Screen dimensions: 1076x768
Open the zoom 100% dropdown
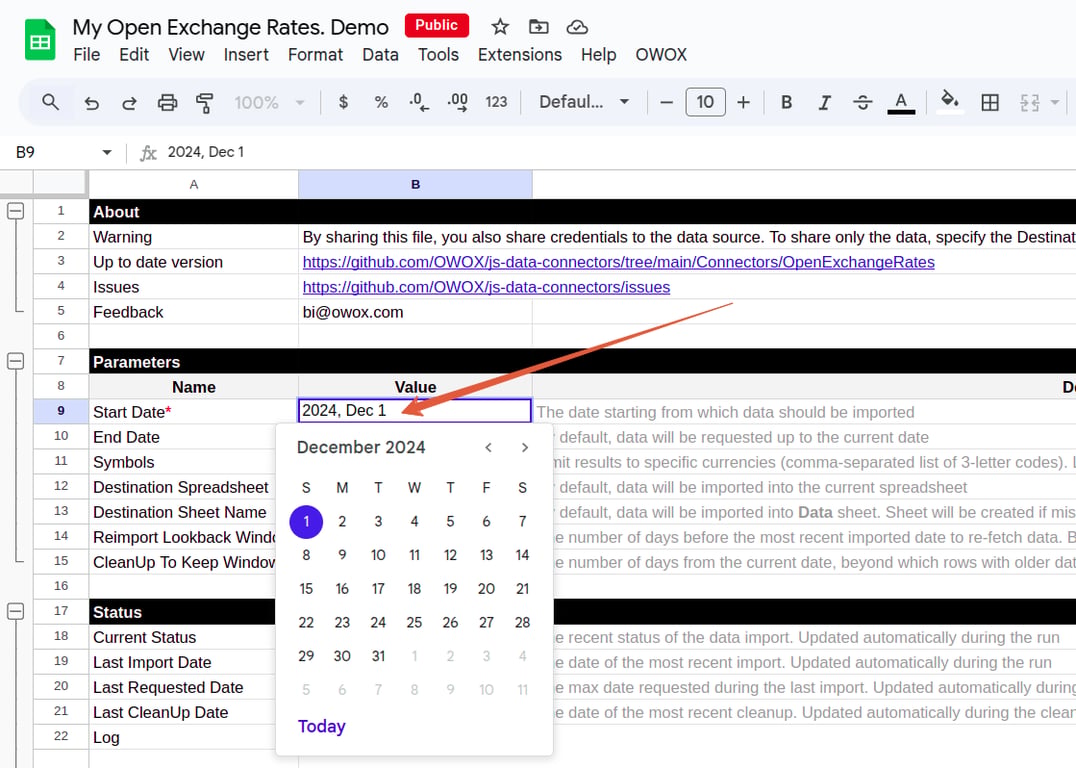pos(270,103)
